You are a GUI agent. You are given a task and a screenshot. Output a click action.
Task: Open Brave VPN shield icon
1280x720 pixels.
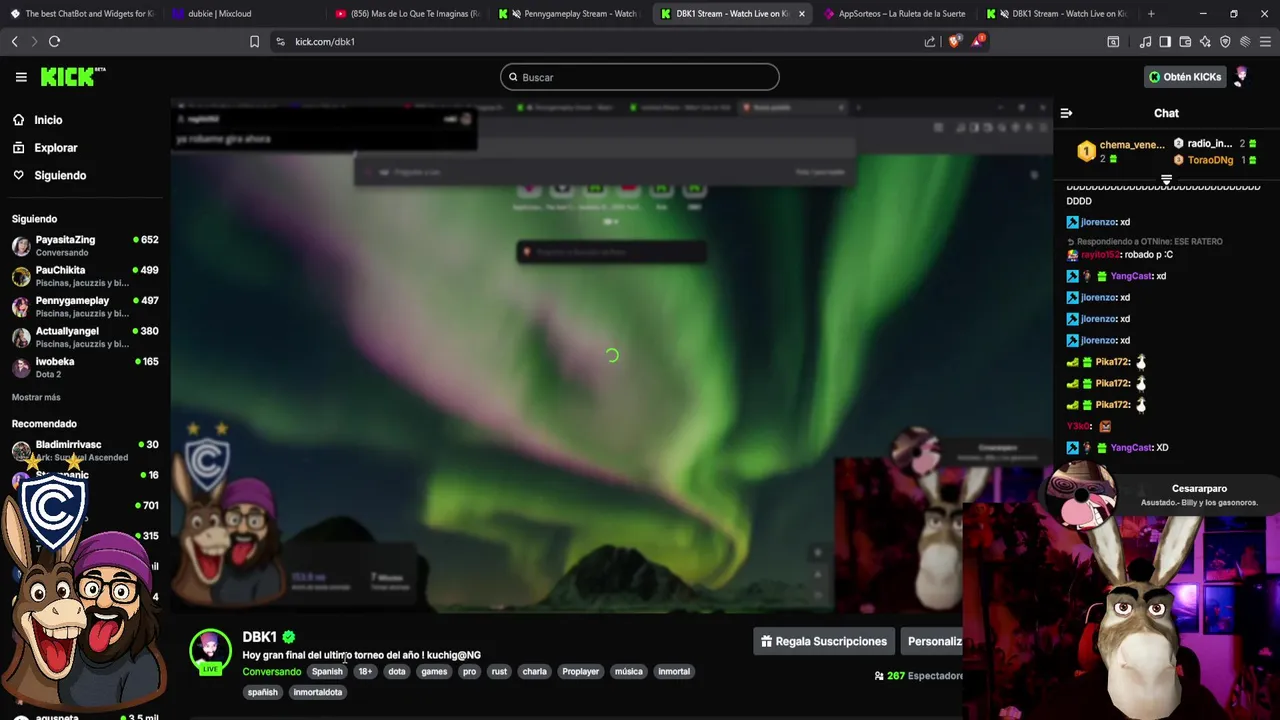(1225, 41)
